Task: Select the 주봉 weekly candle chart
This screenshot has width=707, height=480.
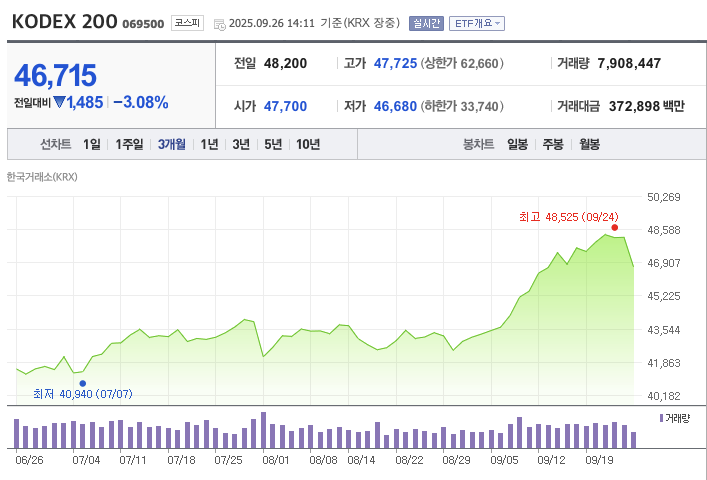Action: click(553, 144)
